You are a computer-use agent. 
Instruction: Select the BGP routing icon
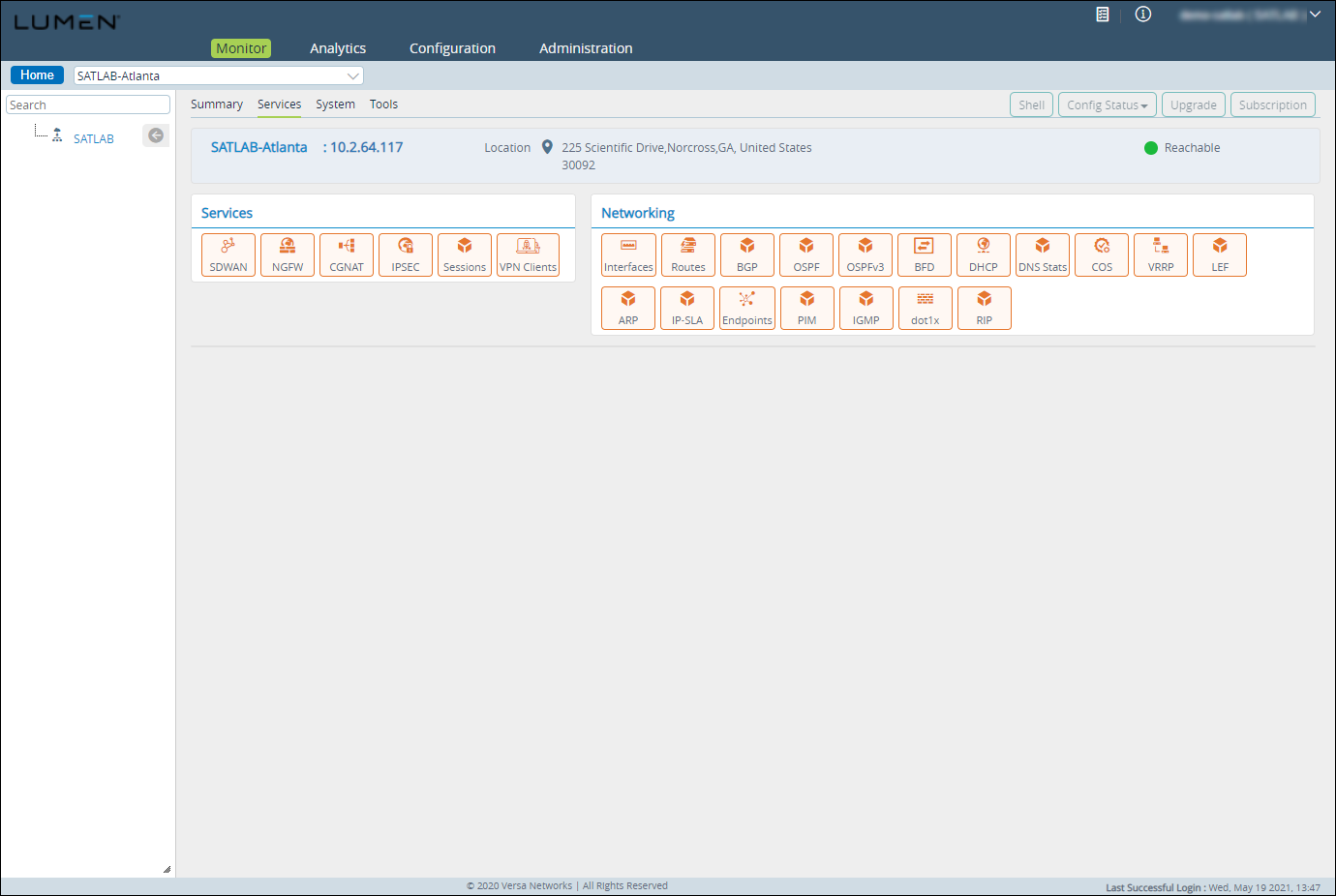tap(746, 254)
